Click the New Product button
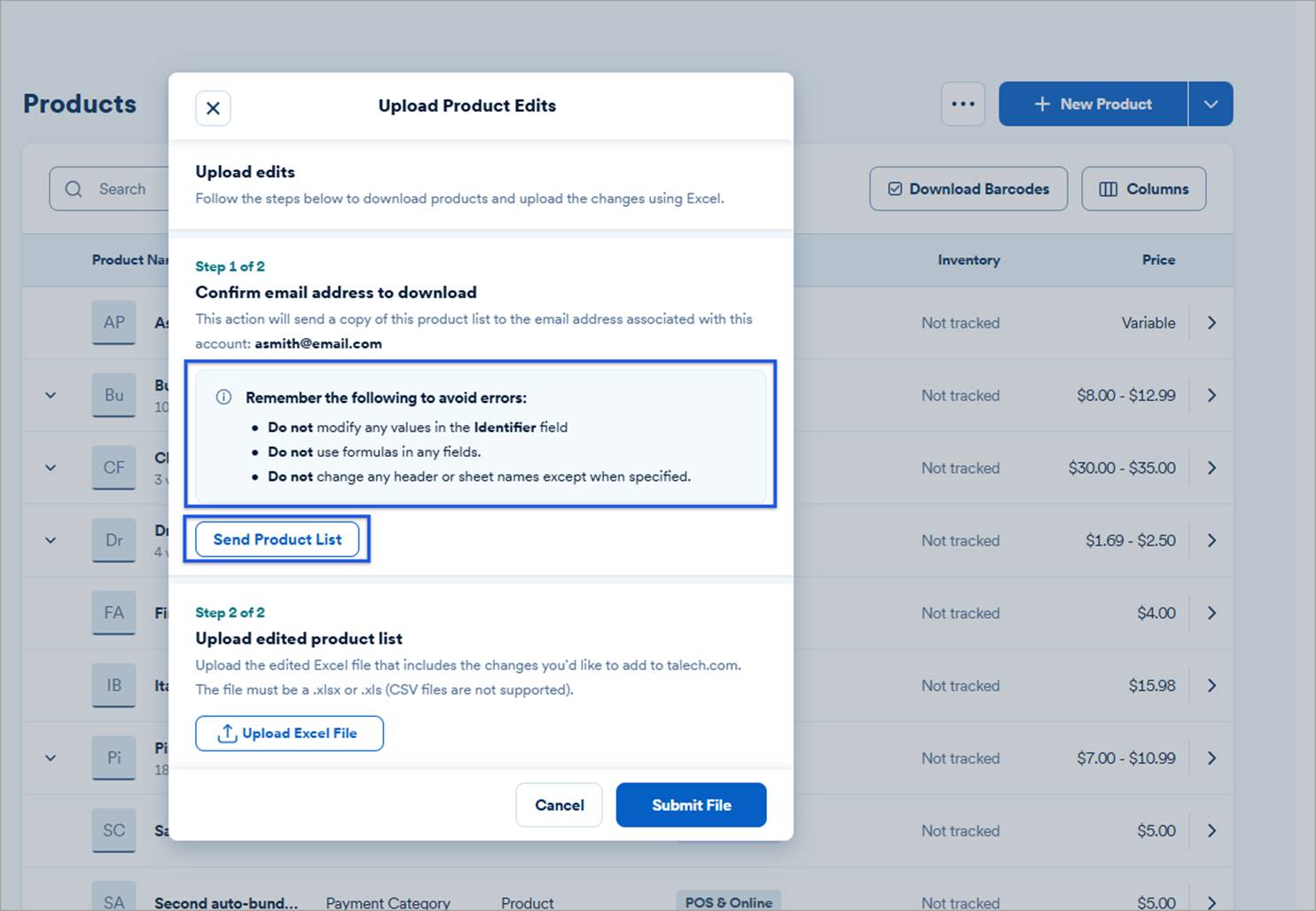The image size is (1316, 911). pyautogui.click(x=1093, y=104)
